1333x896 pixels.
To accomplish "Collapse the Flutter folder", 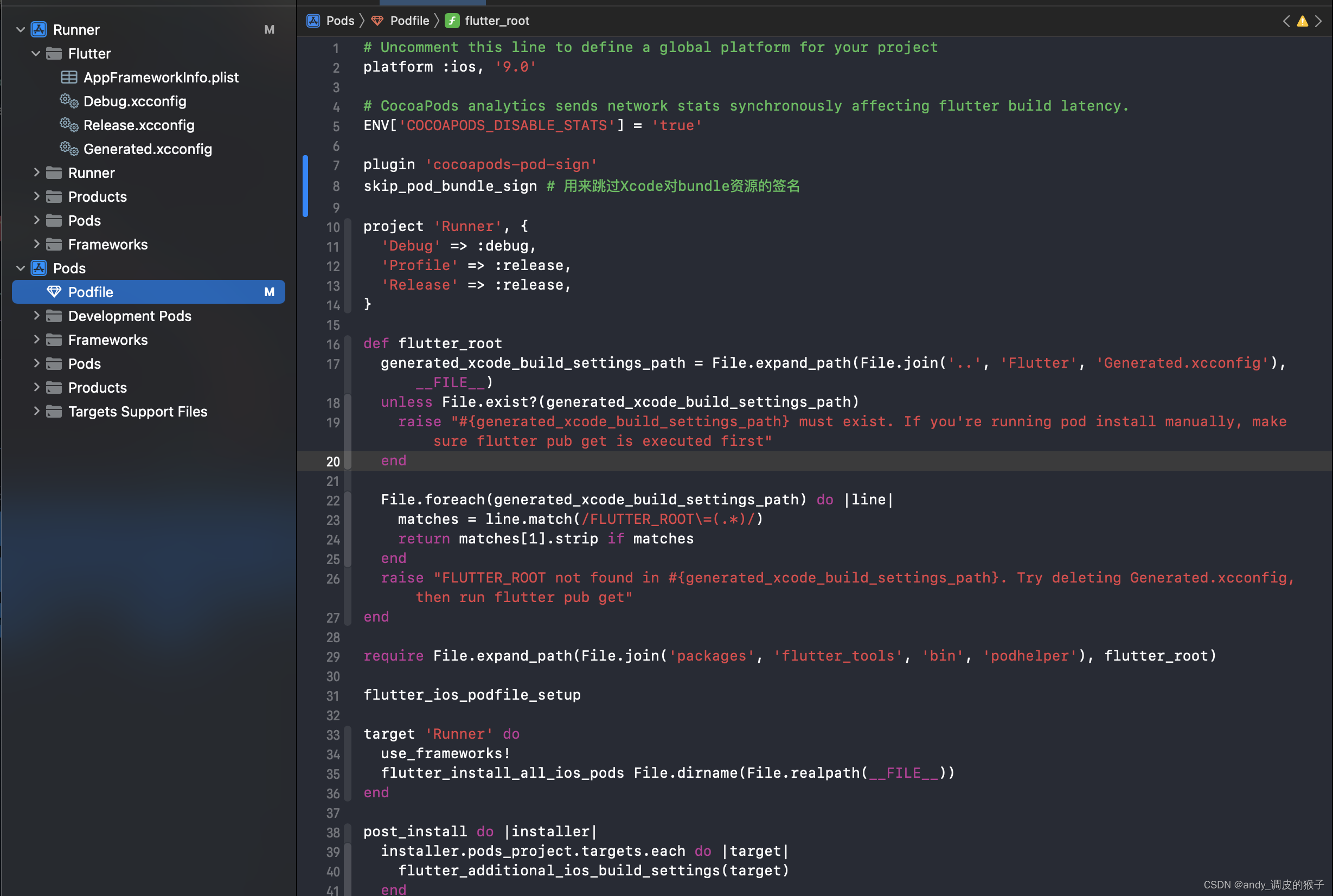I will (x=36, y=53).
